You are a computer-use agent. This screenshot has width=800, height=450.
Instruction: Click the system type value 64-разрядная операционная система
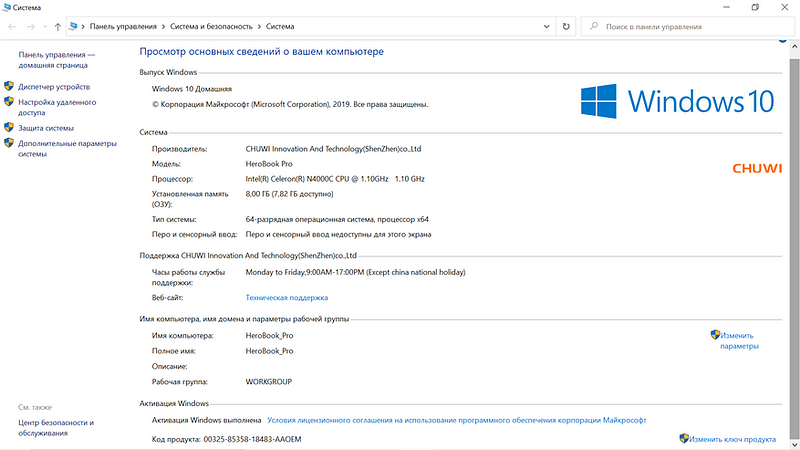337,219
